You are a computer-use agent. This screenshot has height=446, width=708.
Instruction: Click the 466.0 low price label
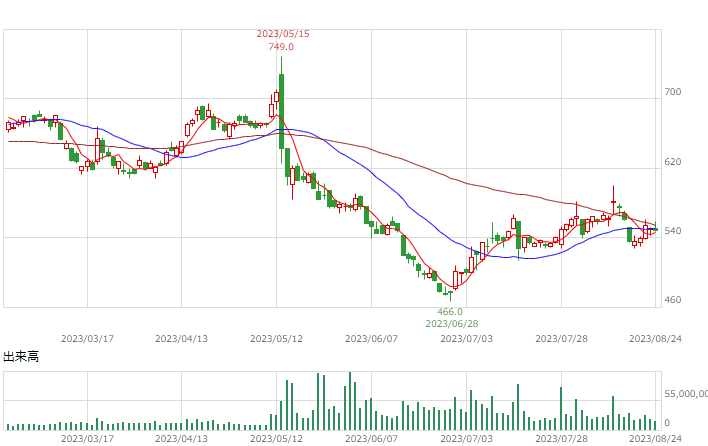[x=450, y=311]
